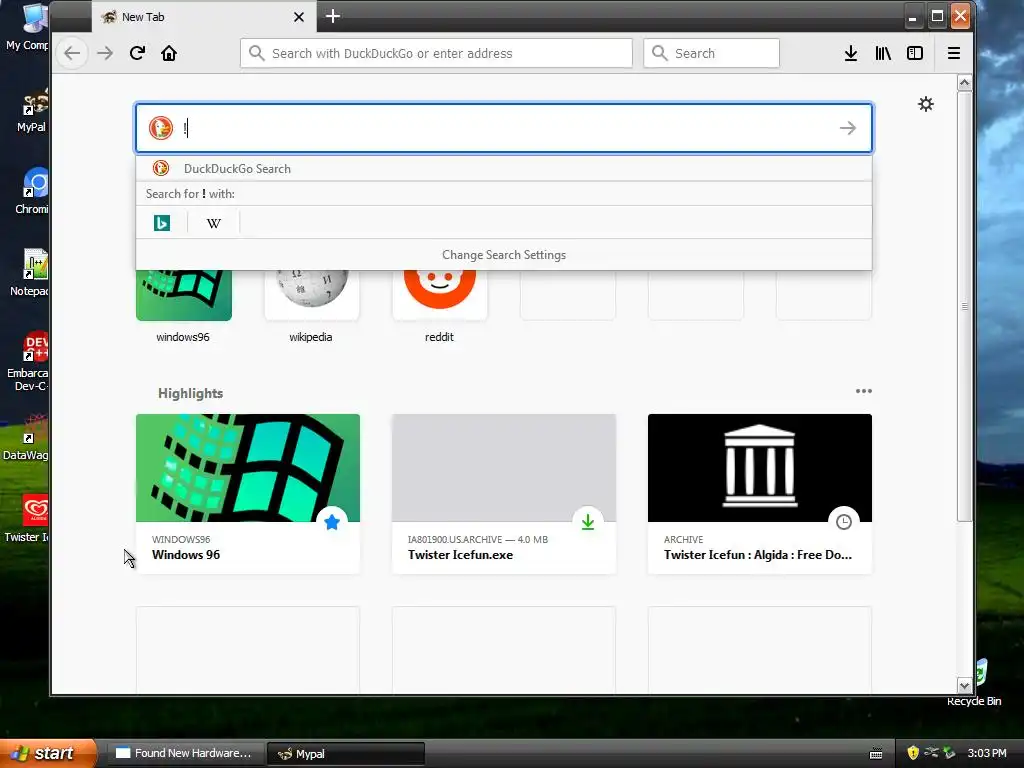Search with the Wikipedia engine icon
Viewport: 1024px width, 768px height.
click(214, 223)
